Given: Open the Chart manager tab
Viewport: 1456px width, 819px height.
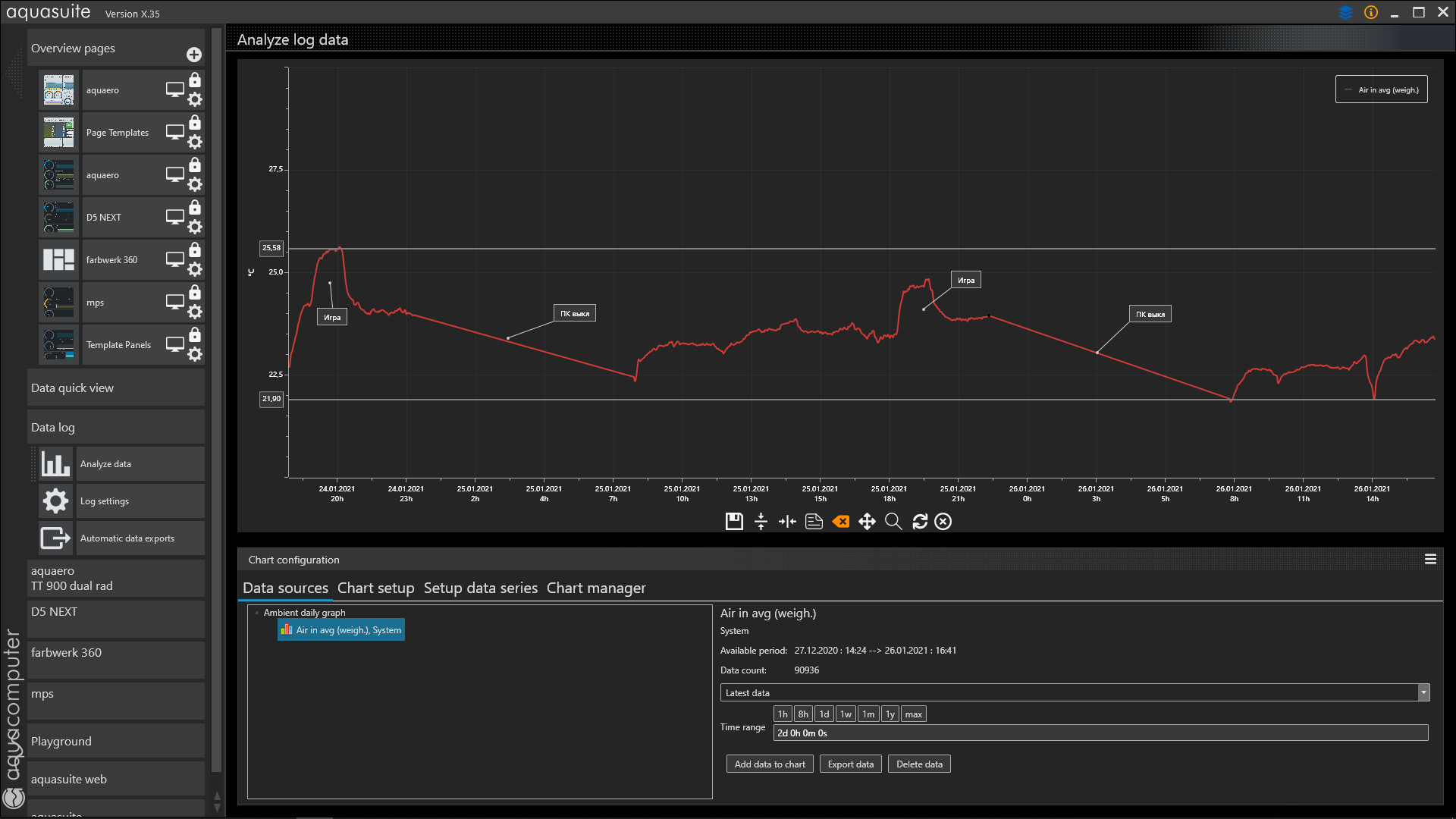Looking at the screenshot, I should point(596,588).
